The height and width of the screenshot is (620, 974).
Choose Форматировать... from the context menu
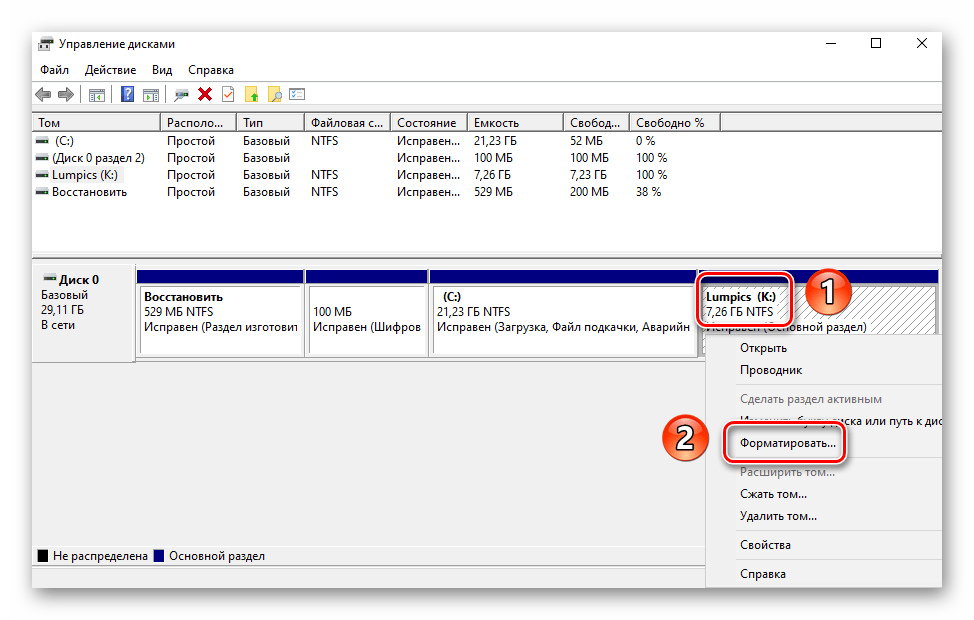click(787, 442)
